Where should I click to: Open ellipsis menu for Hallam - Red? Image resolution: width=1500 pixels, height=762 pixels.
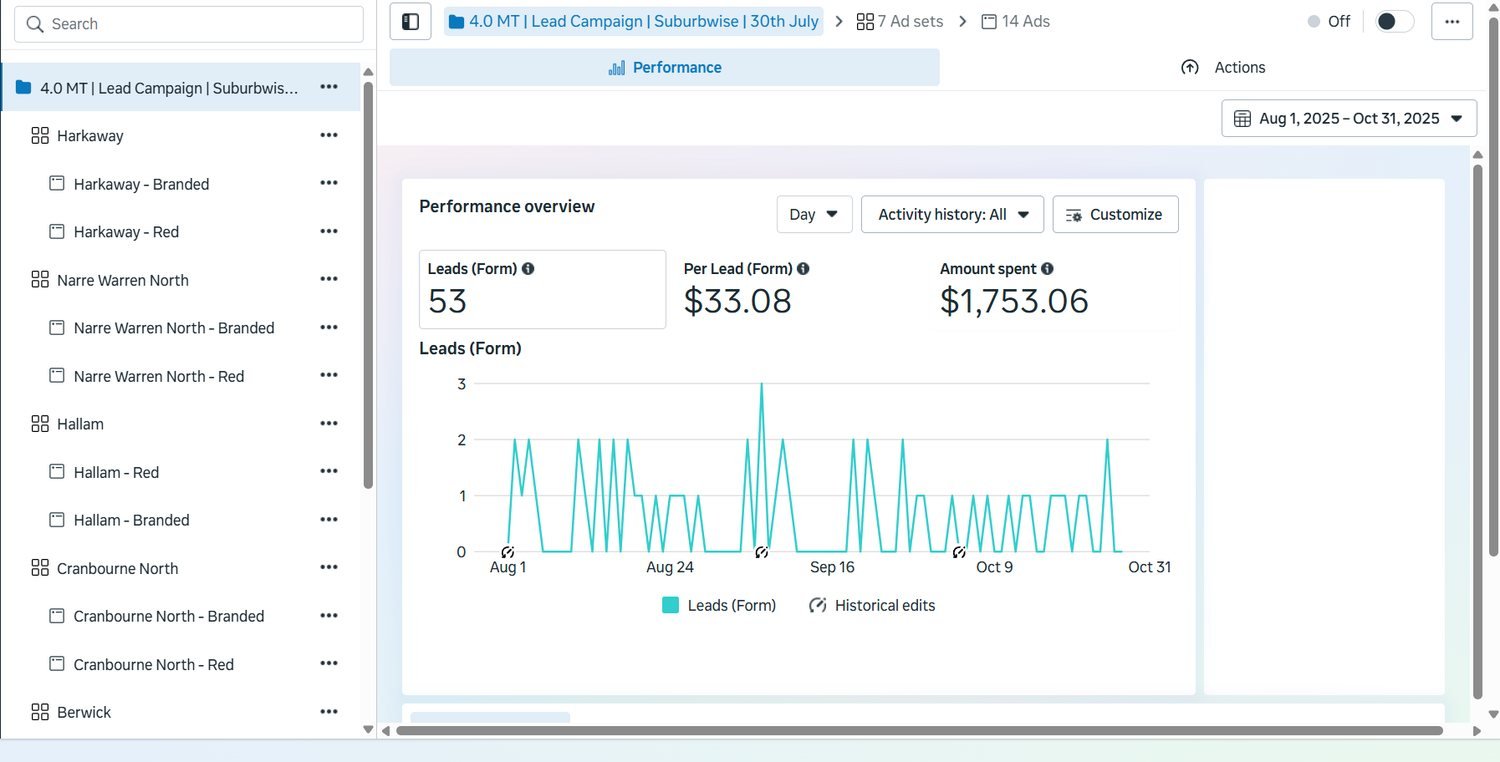tap(329, 471)
